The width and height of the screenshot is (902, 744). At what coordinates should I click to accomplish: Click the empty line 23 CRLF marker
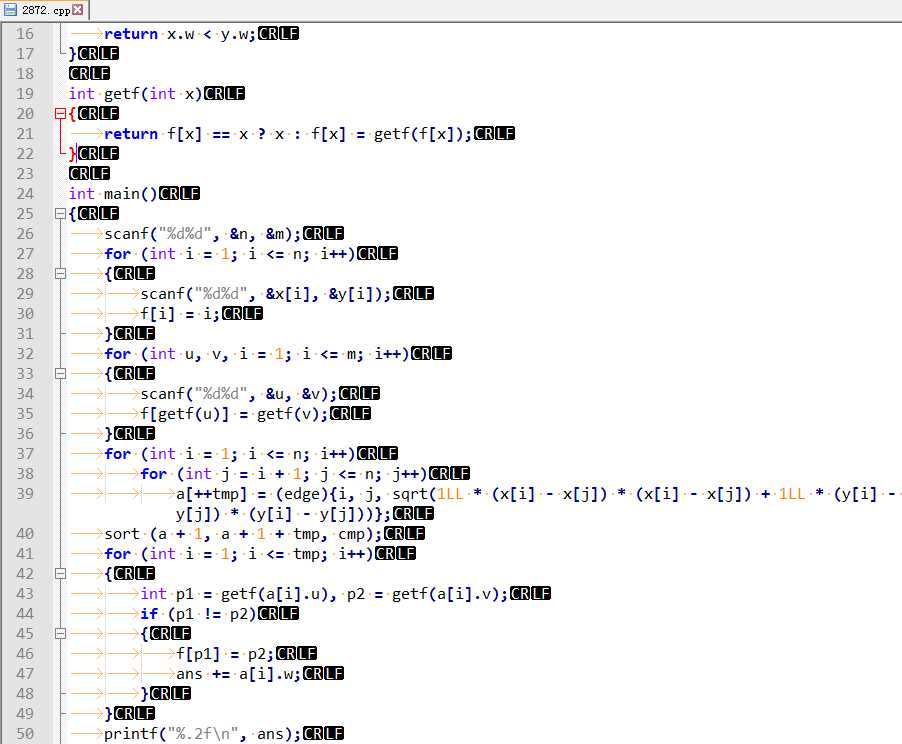(89, 174)
